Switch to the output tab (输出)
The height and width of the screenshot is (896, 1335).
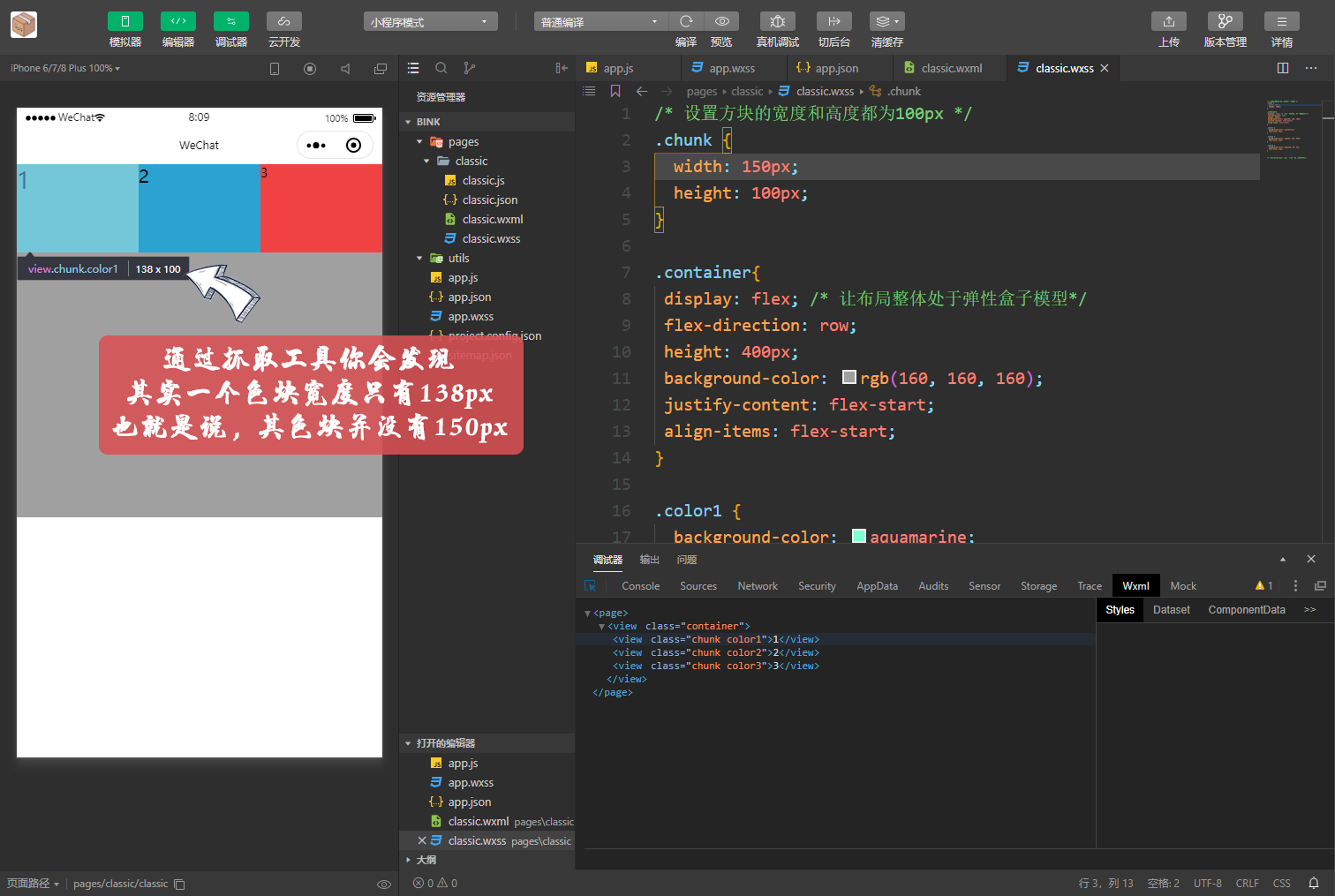coord(650,560)
